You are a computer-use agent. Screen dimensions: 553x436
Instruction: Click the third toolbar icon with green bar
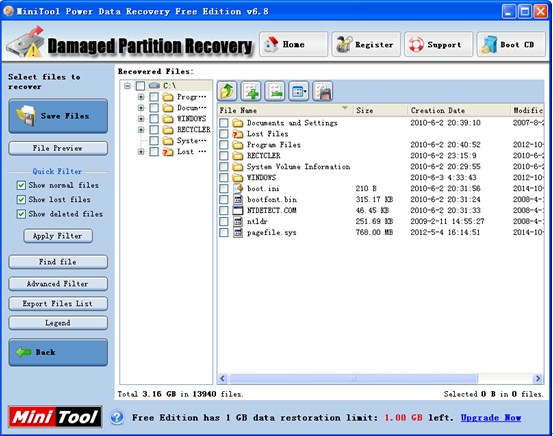click(x=275, y=92)
